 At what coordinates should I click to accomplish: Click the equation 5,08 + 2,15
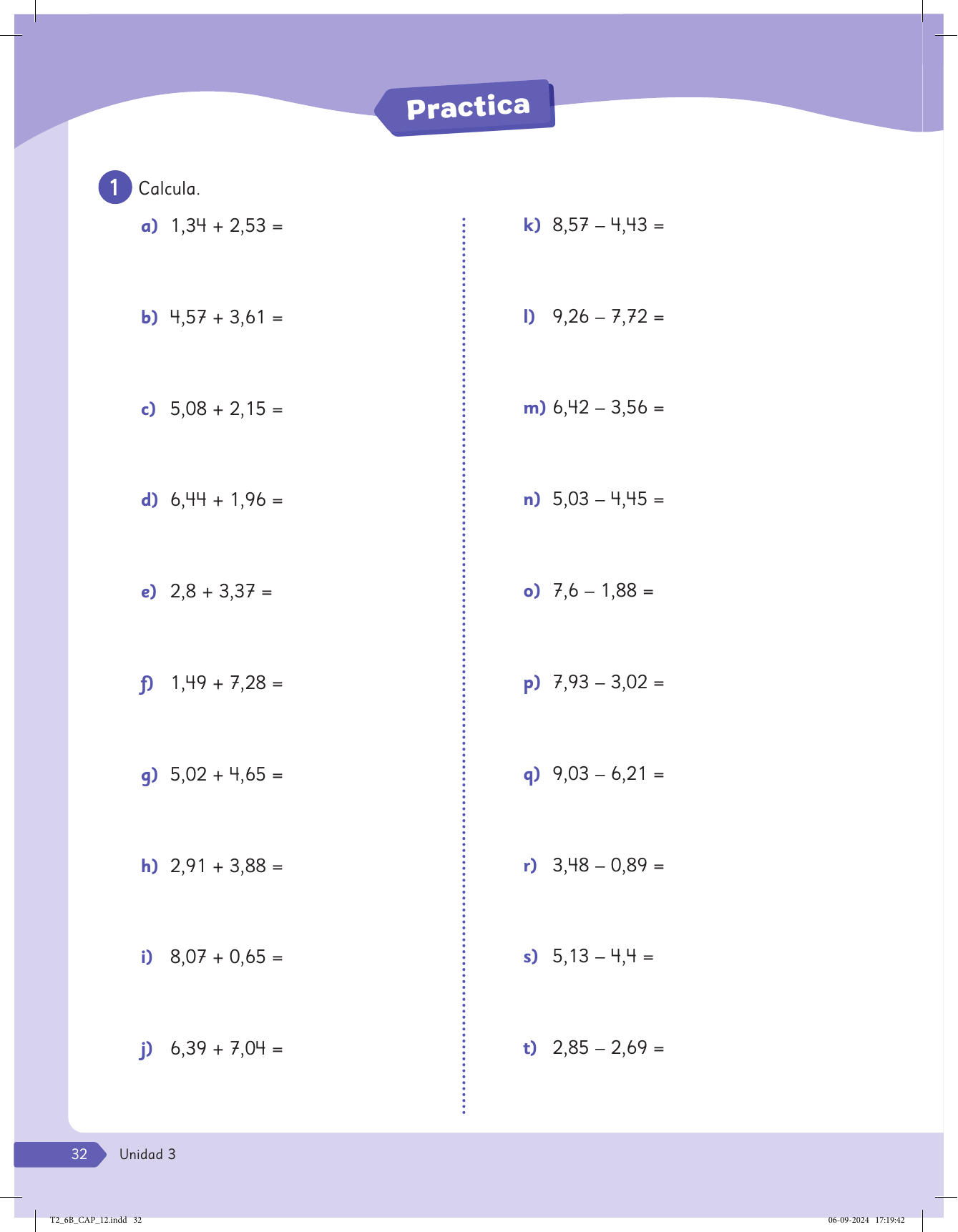(226, 409)
